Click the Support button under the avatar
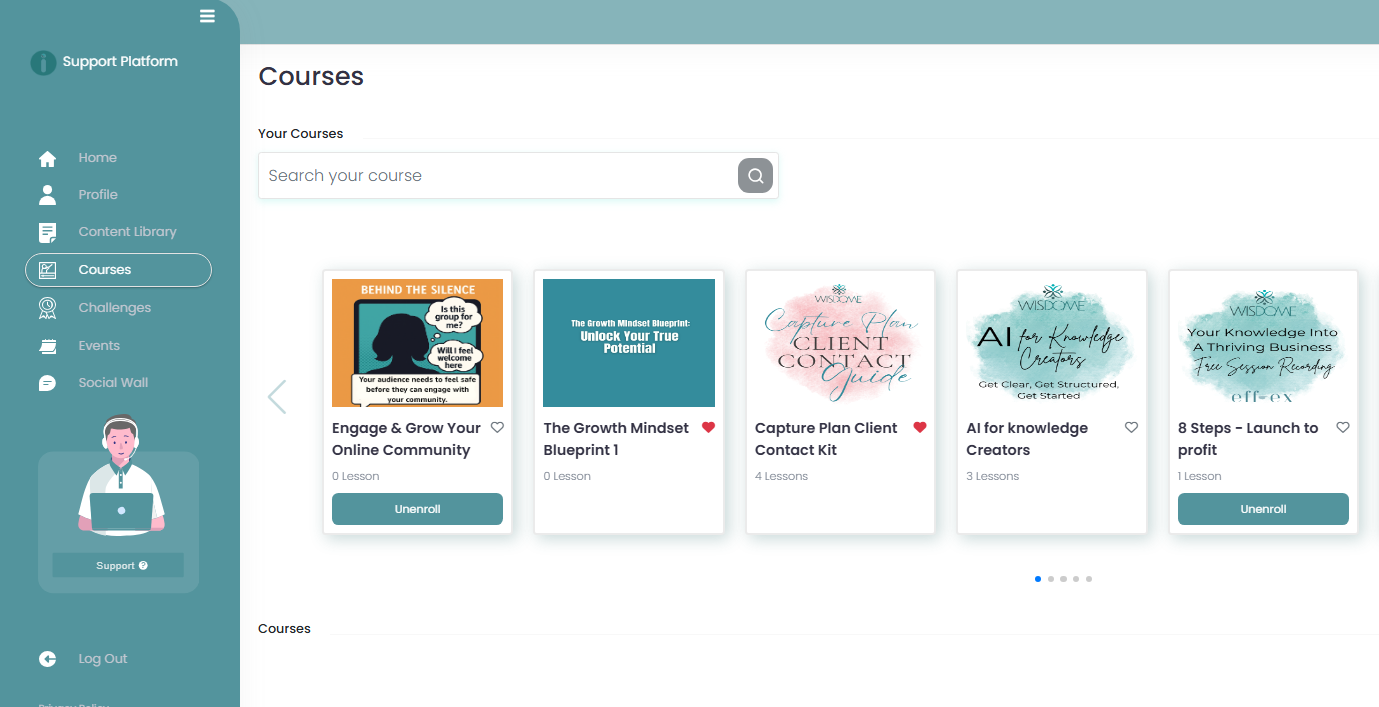Viewport: 1379px width, 707px height. pos(118,565)
